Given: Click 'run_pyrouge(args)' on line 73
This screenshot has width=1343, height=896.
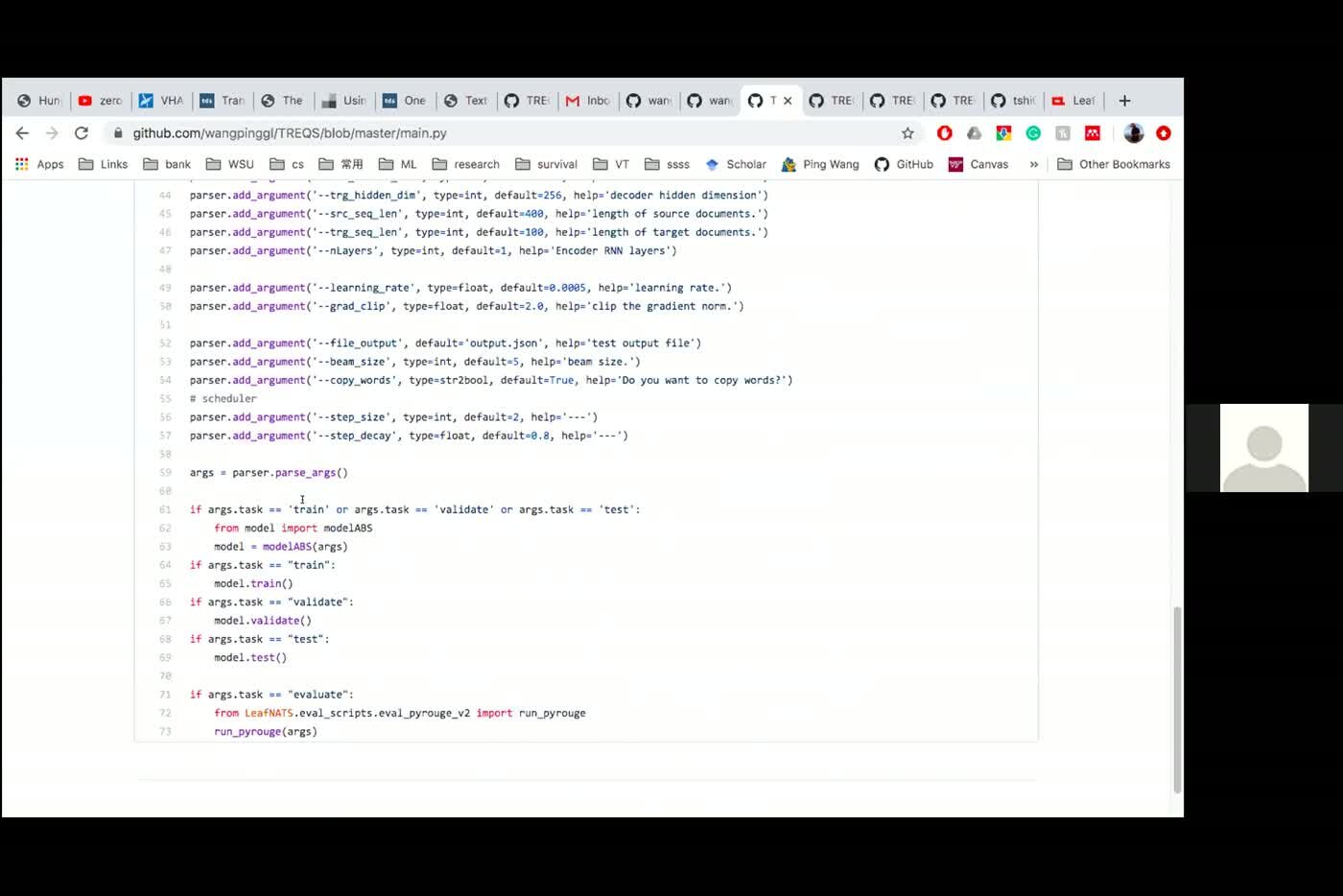Looking at the screenshot, I should click(266, 732).
